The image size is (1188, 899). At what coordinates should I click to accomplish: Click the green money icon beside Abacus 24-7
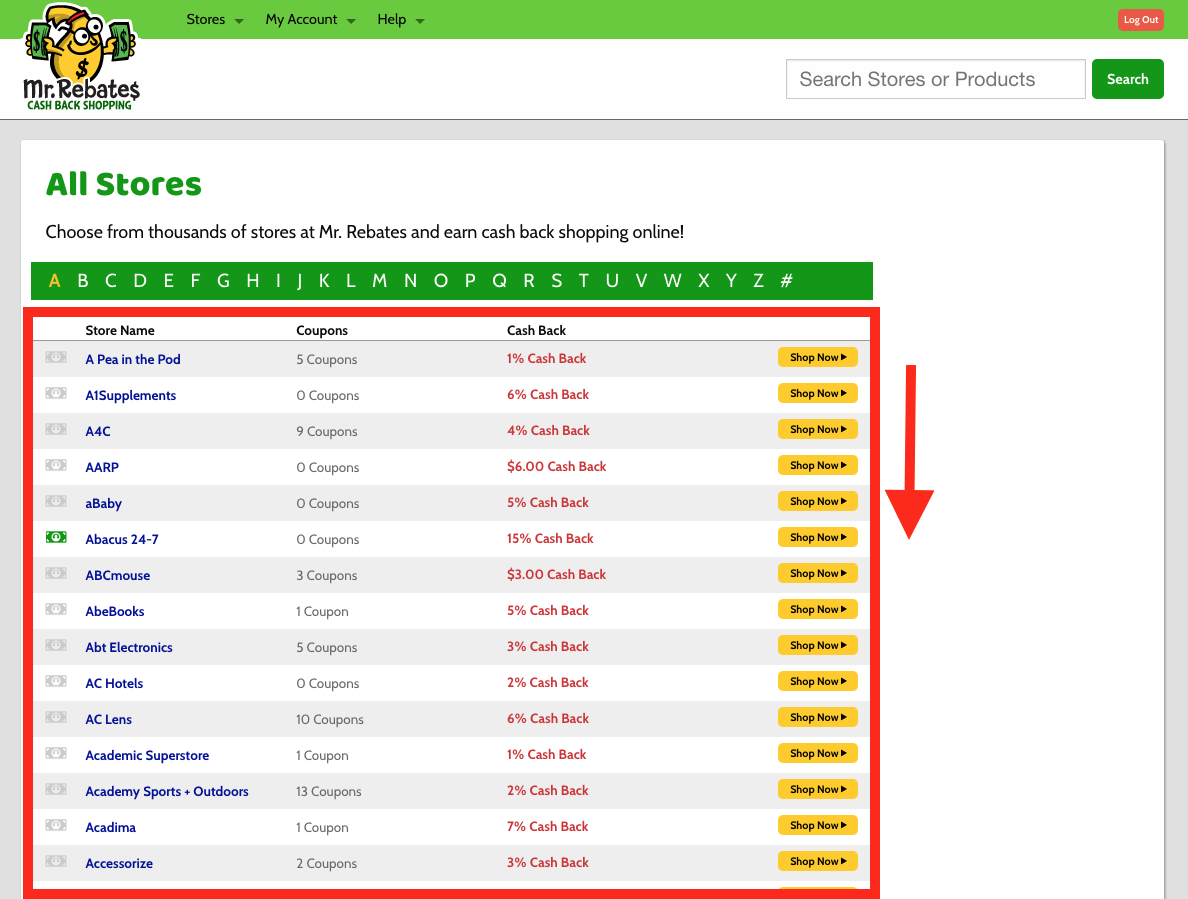[56, 538]
